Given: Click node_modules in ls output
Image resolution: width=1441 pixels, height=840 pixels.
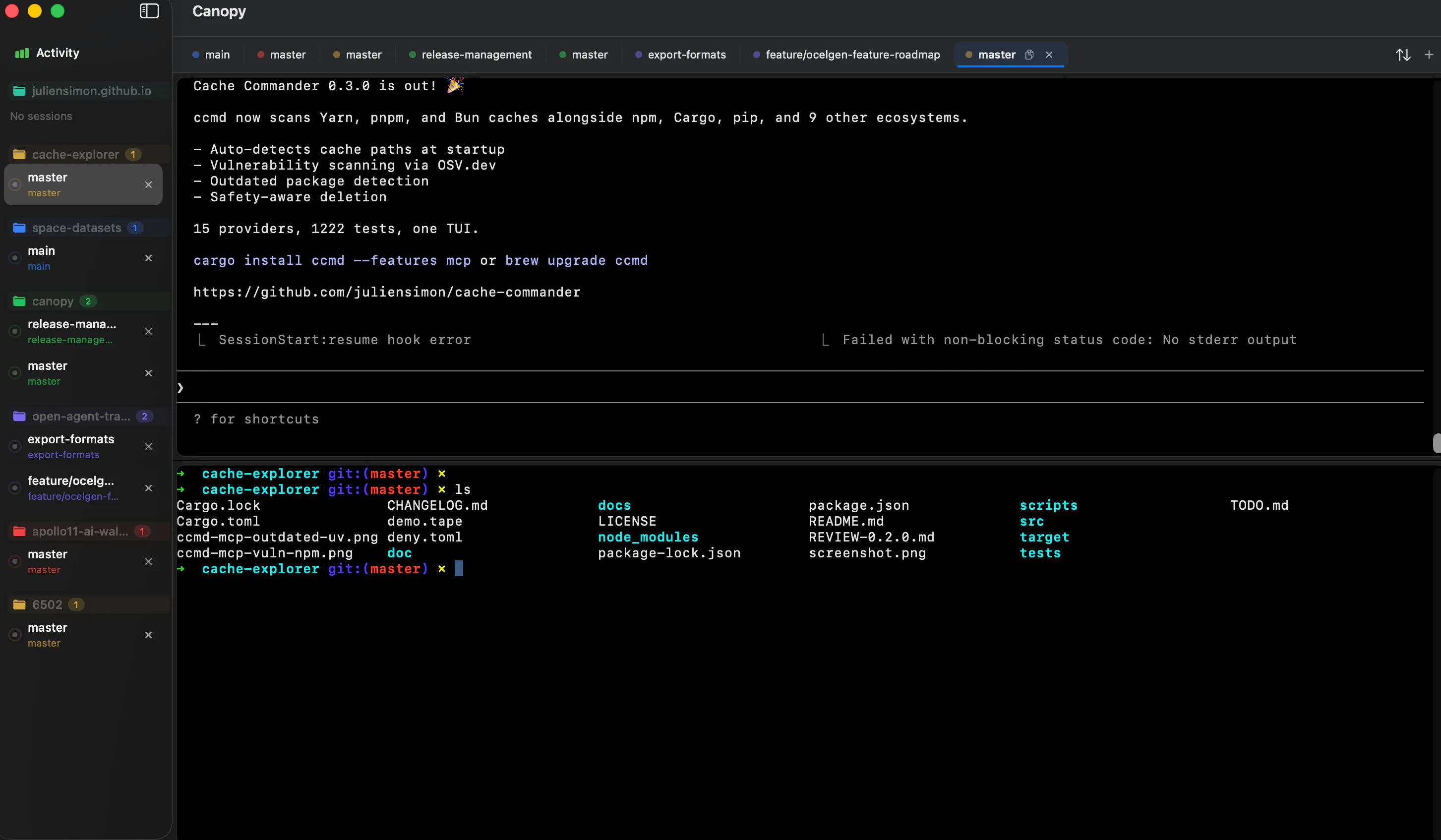Looking at the screenshot, I should [648, 537].
